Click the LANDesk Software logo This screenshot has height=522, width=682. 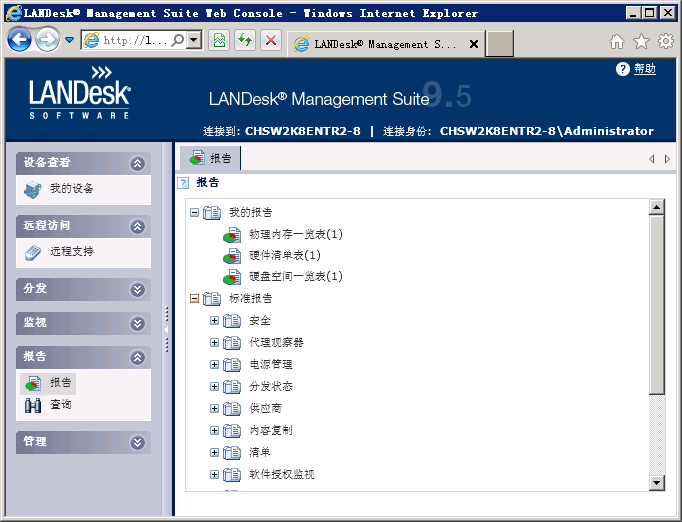tap(80, 93)
